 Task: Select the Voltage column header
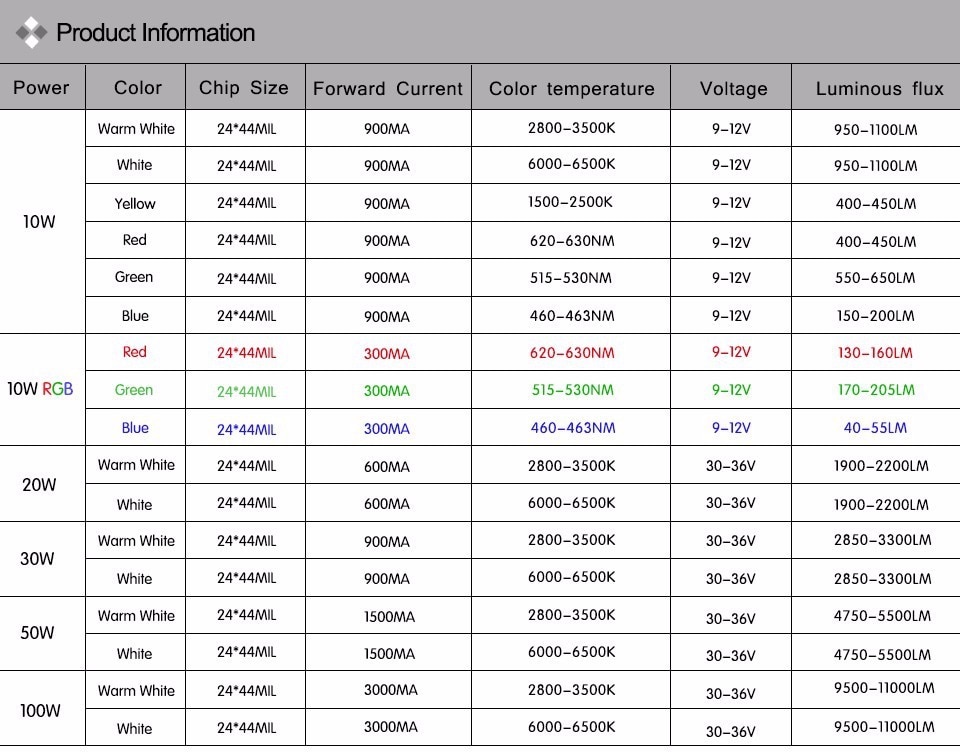click(x=733, y=89)
